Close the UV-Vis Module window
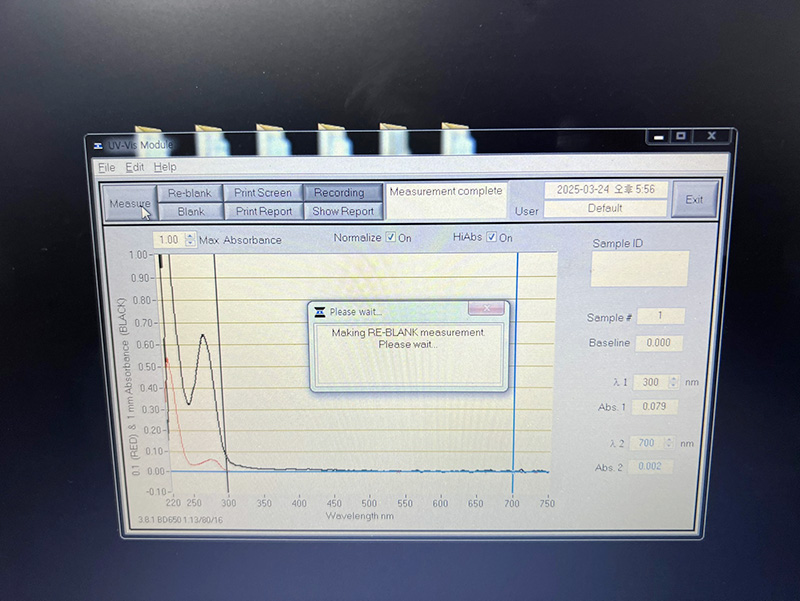Image resolution: width=800 pixels, height=601 pixels. click(711, 136)
